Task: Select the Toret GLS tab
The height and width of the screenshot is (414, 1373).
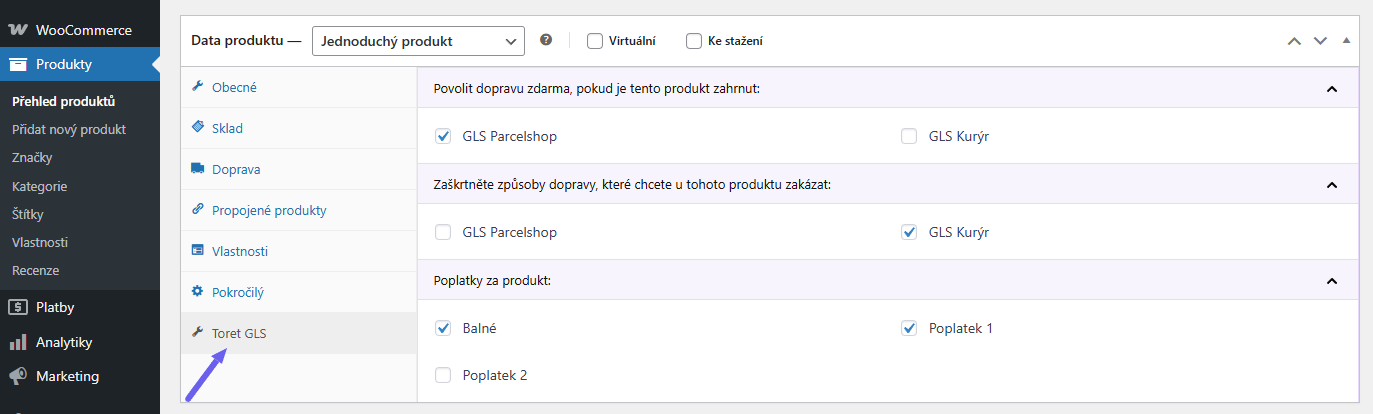Action: click(x=299, y=333)
